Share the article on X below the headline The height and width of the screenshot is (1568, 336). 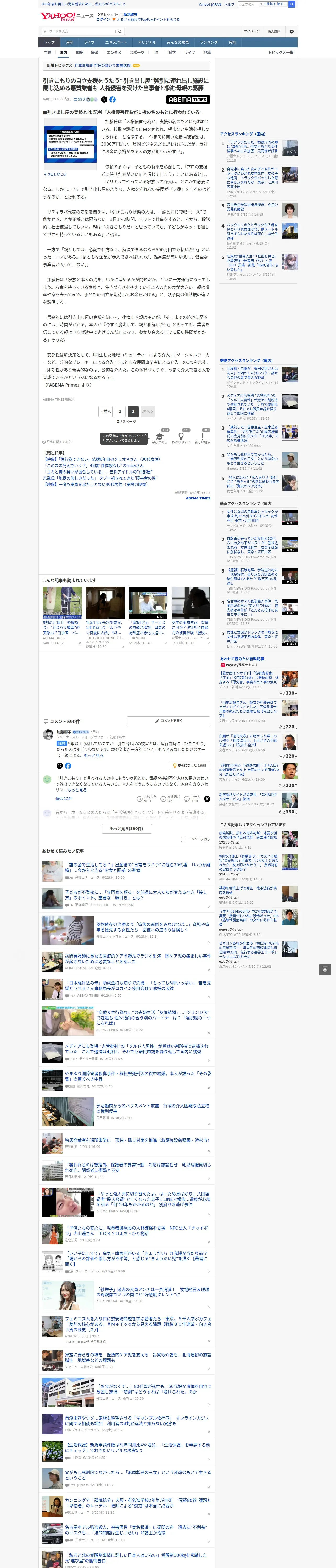(x=104, y=99)
